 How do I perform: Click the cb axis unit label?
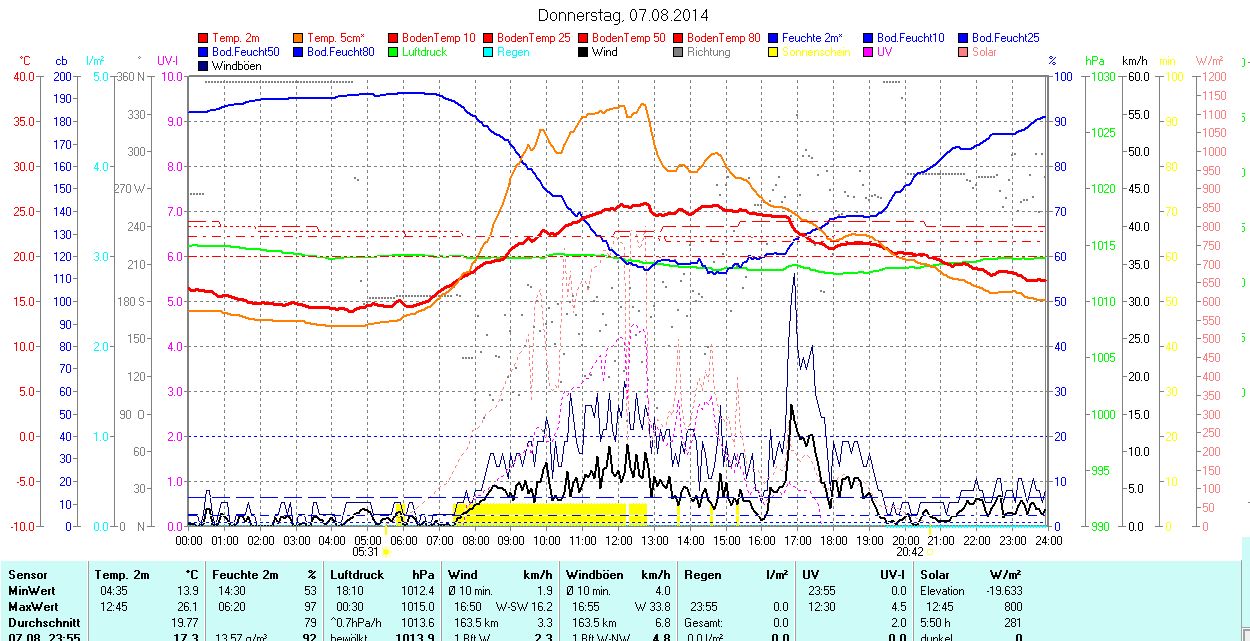62,62
